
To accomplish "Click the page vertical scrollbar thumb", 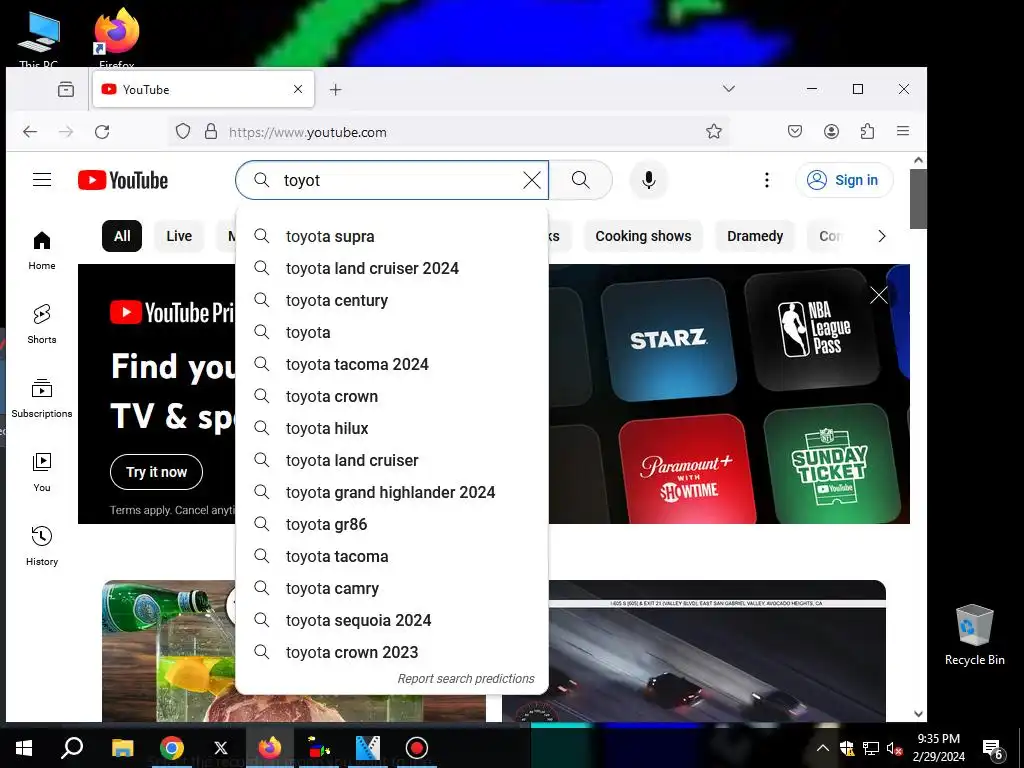I will pos(918,199).
